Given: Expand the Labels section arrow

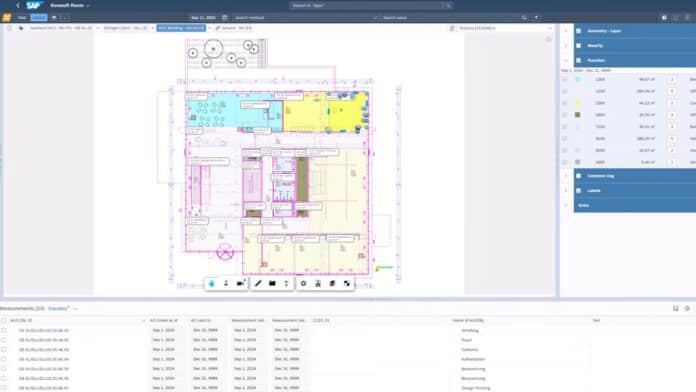Looking at the screenshot, I should click(566, 190).
